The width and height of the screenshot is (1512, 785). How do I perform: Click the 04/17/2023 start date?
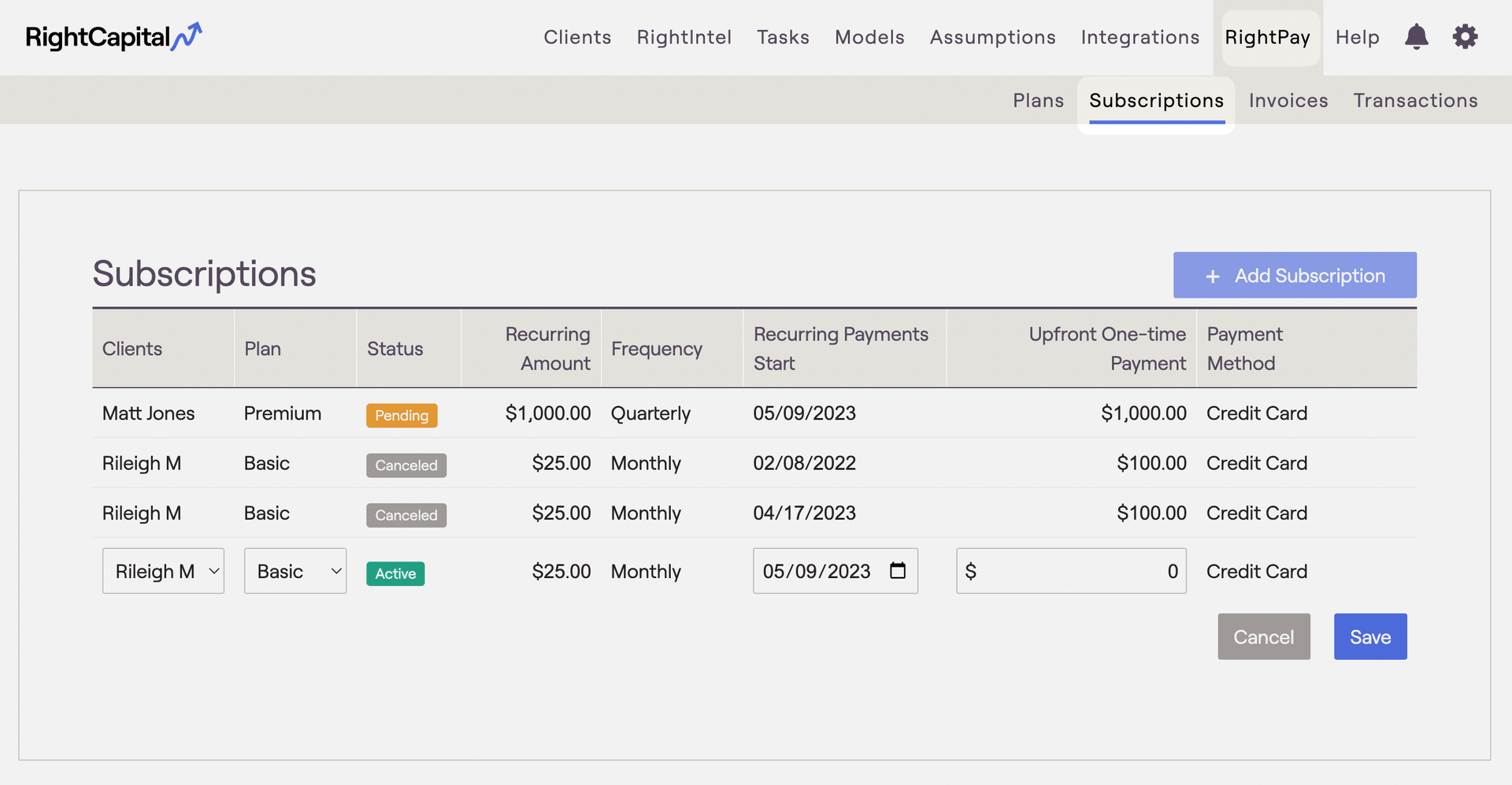[804, 513]
